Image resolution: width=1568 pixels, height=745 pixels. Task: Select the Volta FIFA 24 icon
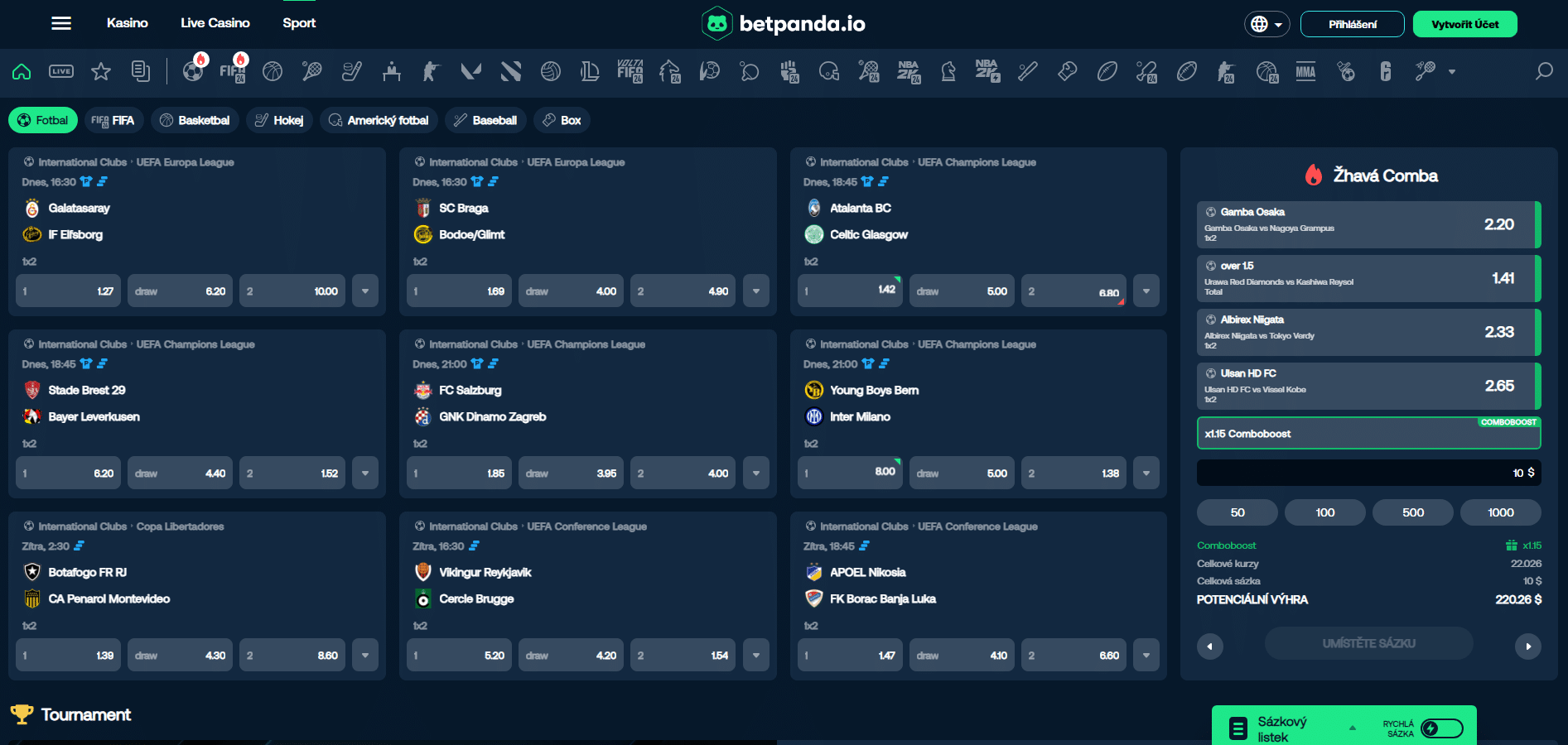[630, 72]
